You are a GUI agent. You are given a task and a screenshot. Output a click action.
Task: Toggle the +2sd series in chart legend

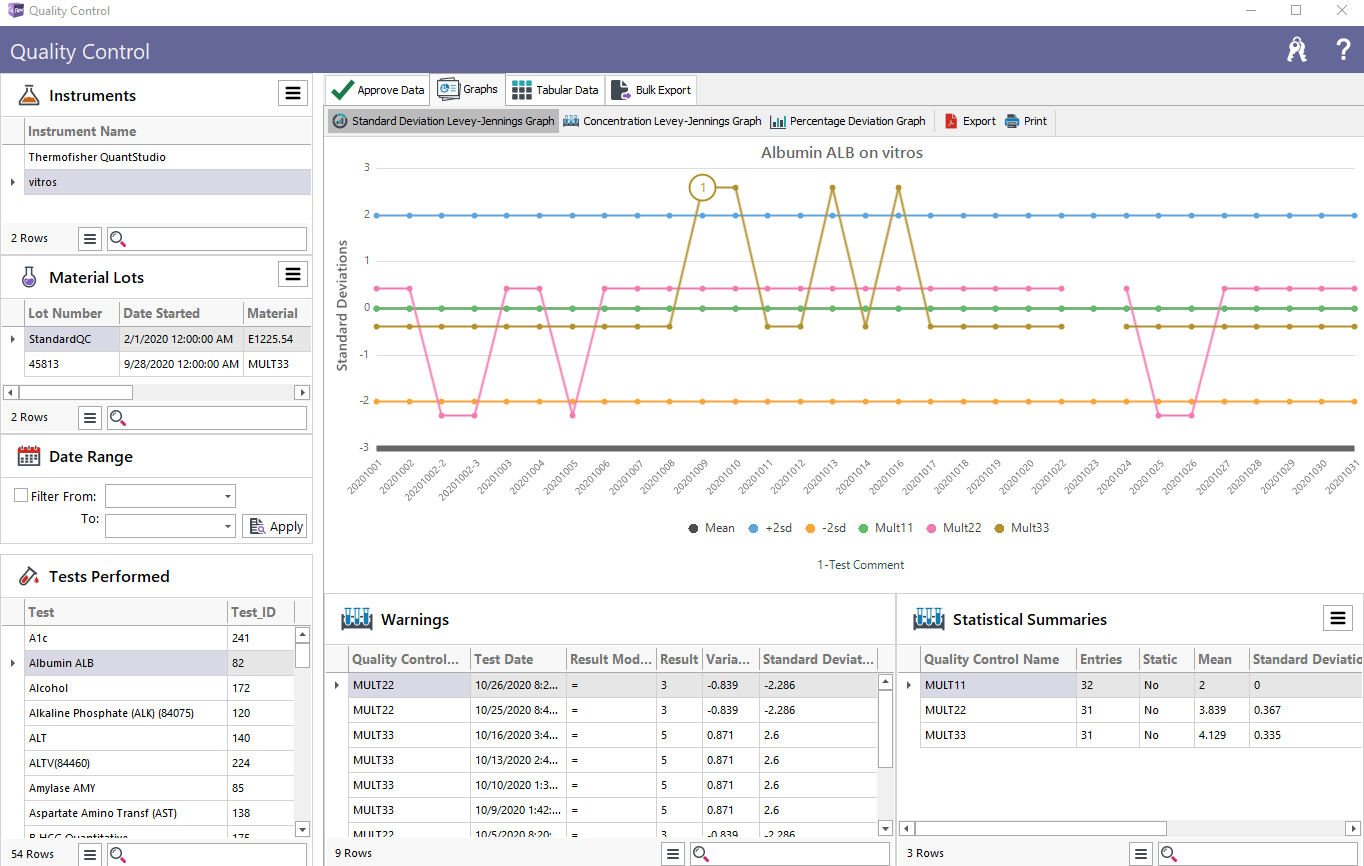point(769,528)
